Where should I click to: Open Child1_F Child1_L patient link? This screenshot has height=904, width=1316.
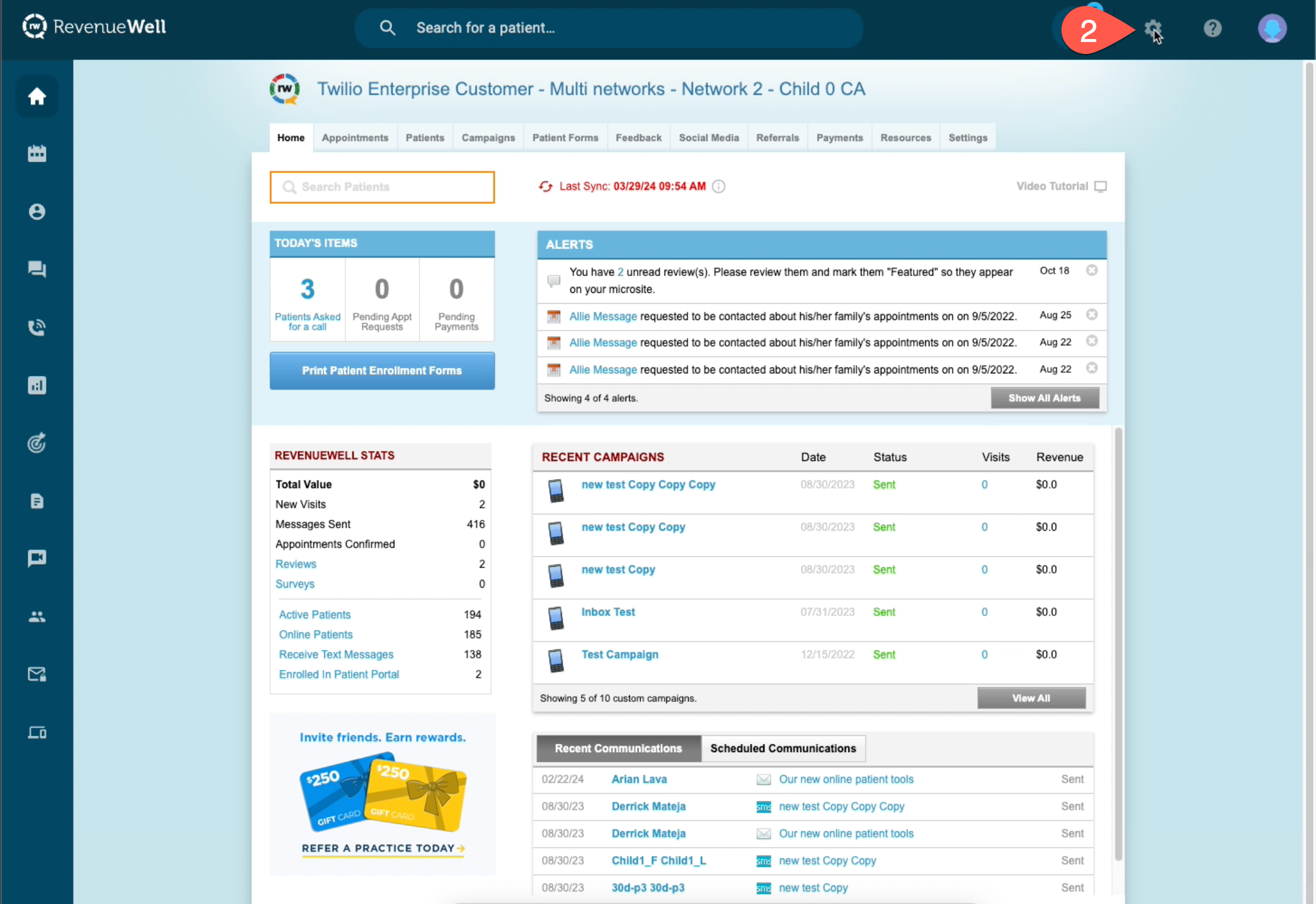pyautogui.click(x=659, y=860)
